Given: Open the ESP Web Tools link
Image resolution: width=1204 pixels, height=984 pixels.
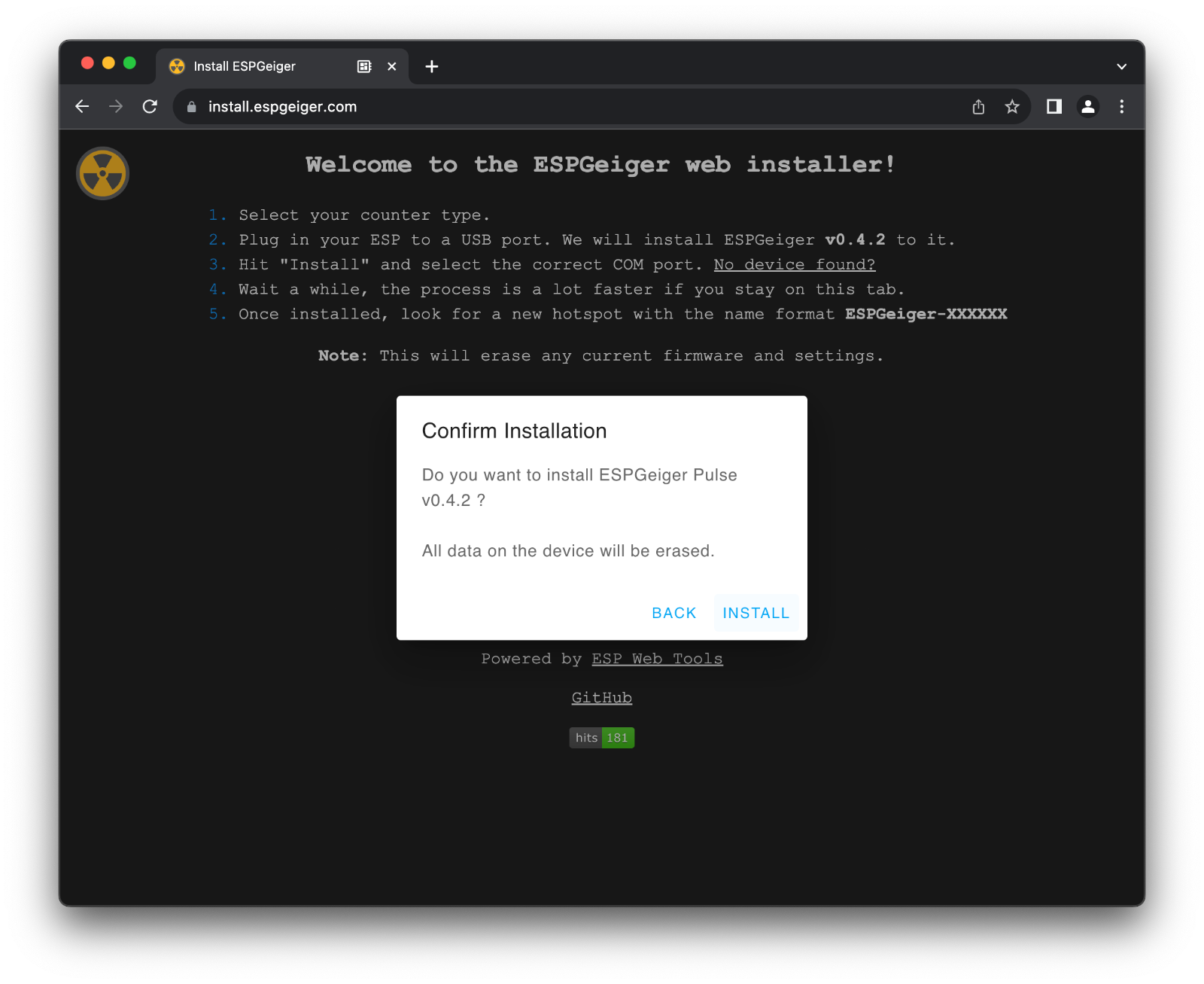Looking at the screenshot, I should pyautogui.click(x=657, y=659).
